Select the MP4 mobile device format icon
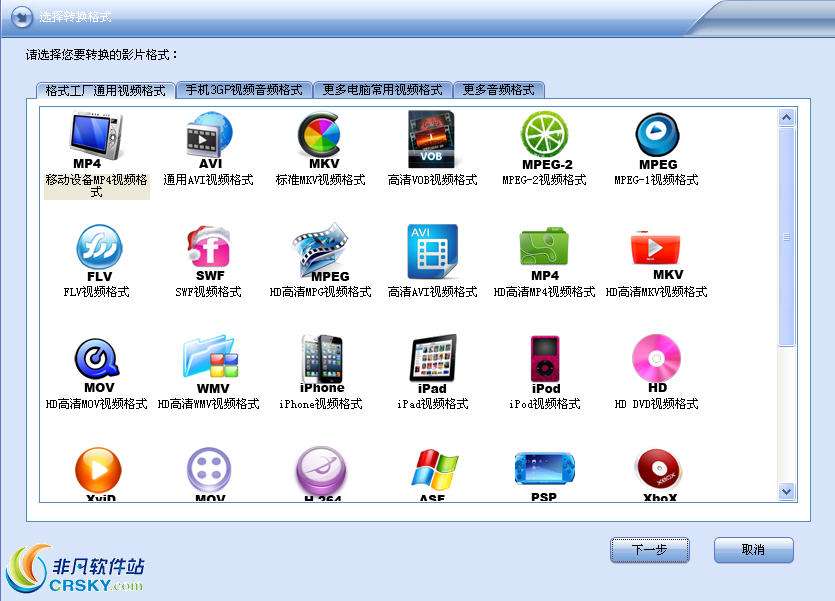Screen dimensions: 835x601 pos(96,140)
